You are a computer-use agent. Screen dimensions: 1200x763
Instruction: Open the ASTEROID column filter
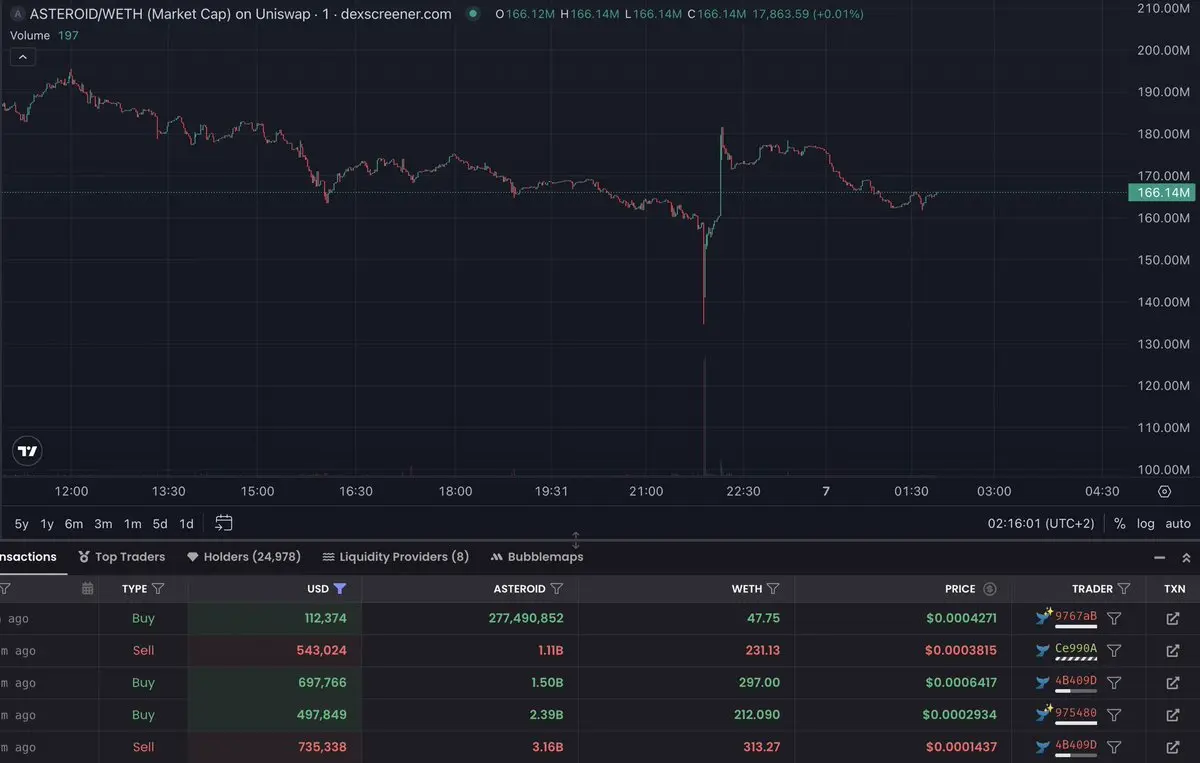(557, 589)
